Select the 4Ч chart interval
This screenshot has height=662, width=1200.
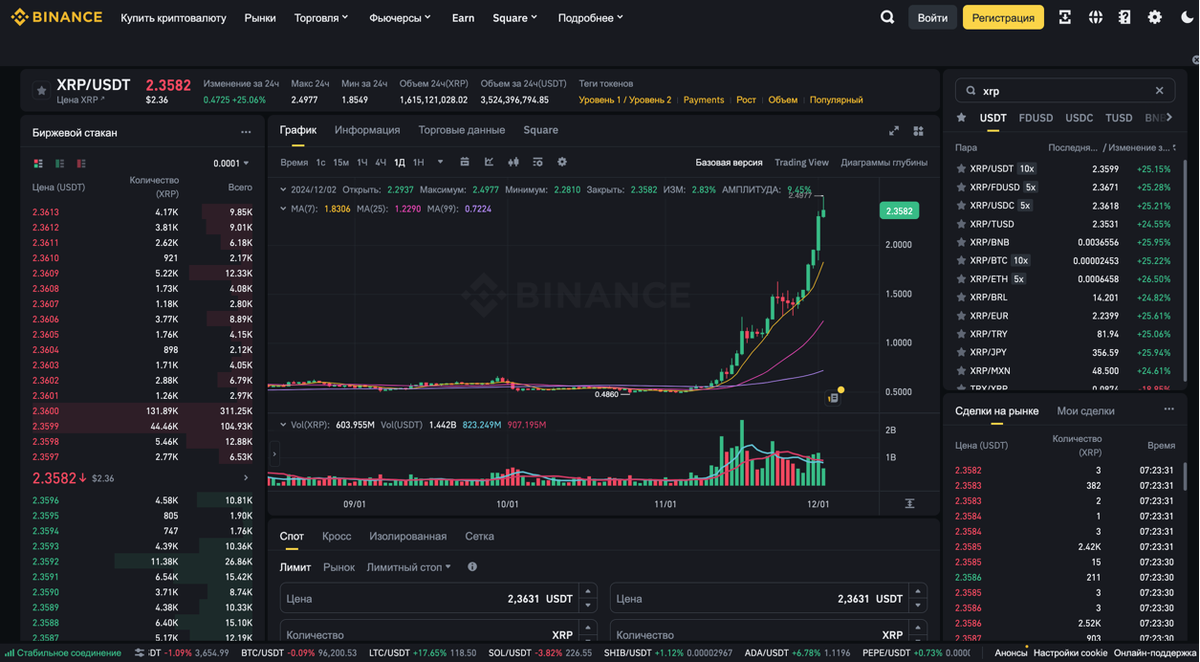coord(381,162)
